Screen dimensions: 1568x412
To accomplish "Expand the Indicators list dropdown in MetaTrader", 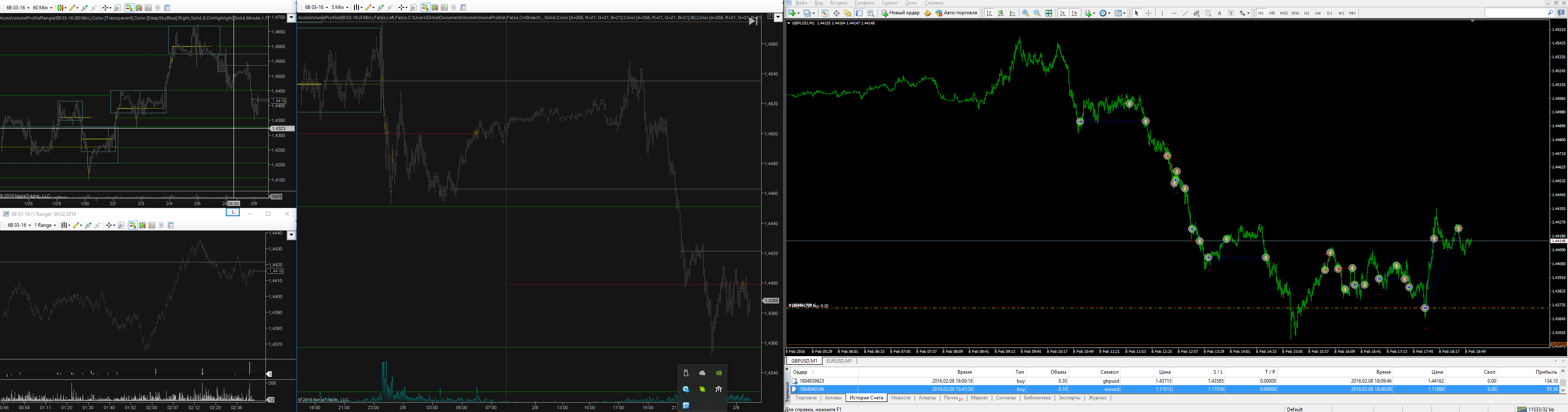I will (1094, 13).
